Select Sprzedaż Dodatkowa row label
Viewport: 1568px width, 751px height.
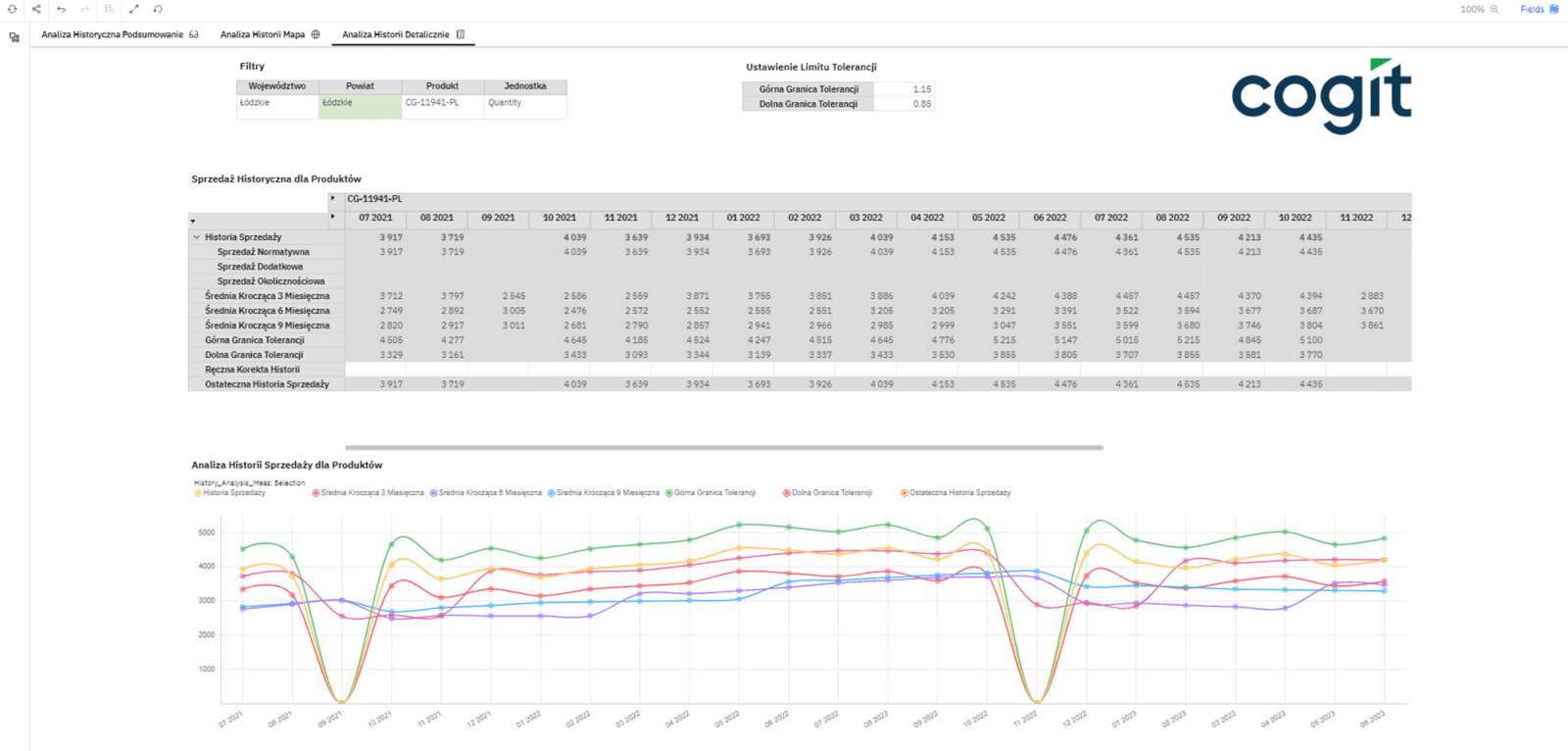pyautogui.click(x=260, y=267)
